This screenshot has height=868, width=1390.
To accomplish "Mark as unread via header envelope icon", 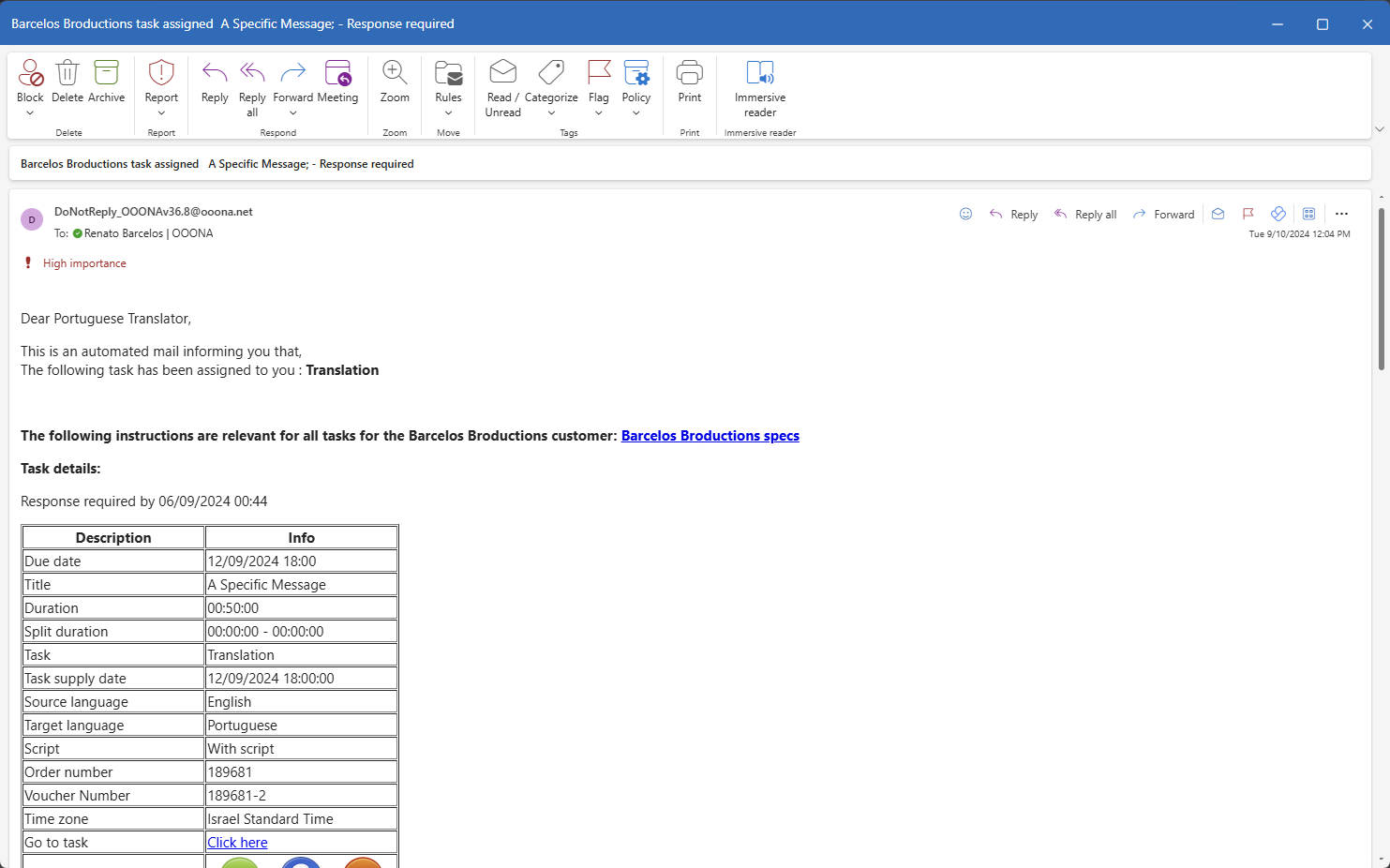I will (1218, 214).
